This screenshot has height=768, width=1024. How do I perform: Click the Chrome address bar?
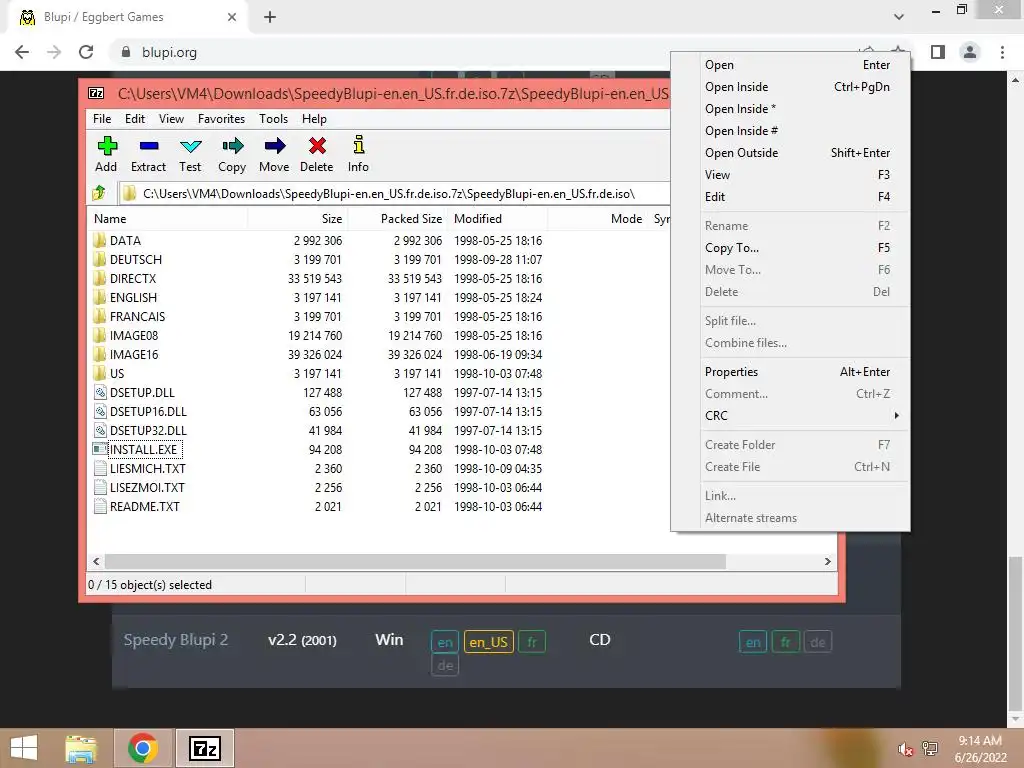[x=483, y=52]
